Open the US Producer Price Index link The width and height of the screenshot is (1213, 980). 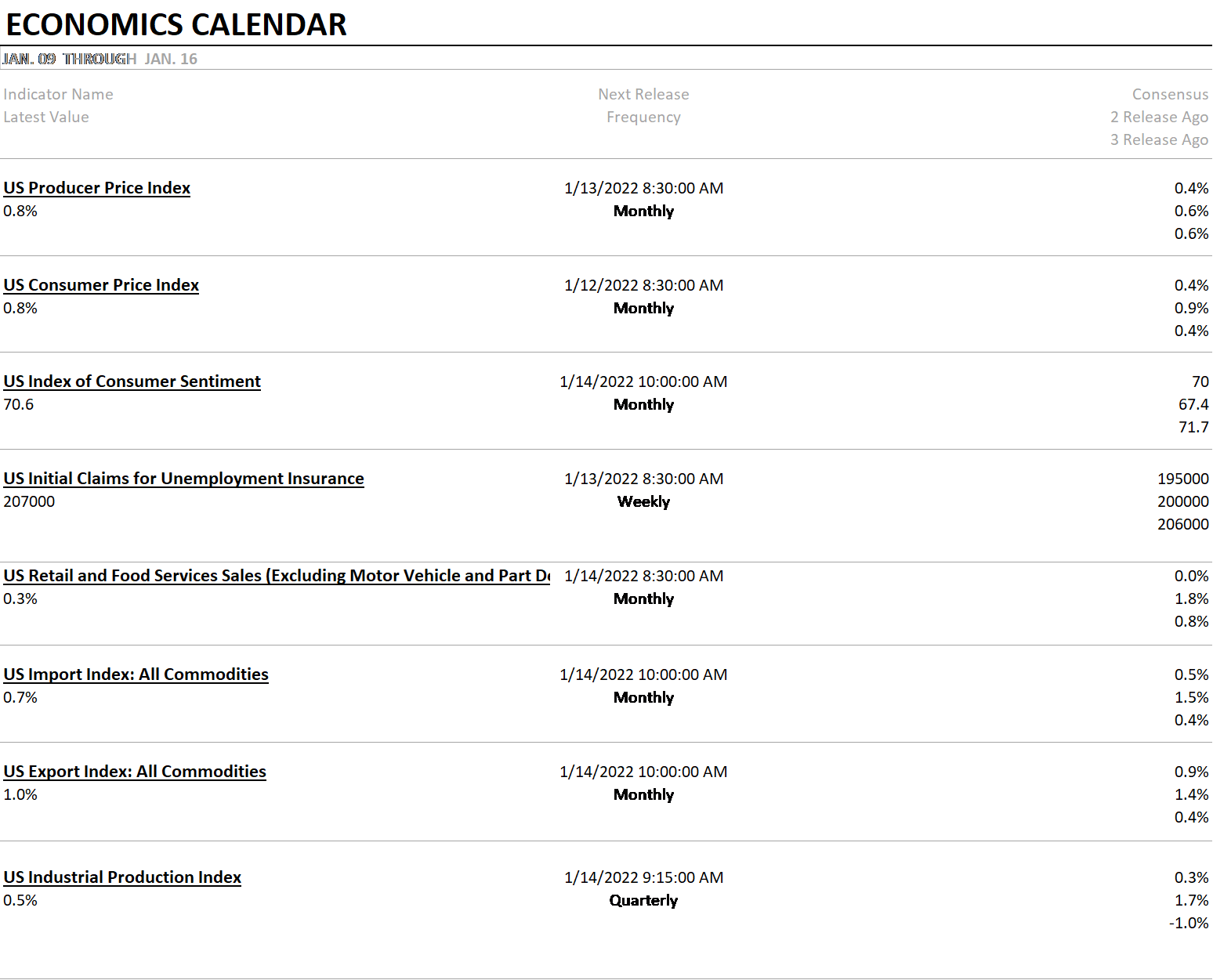pos(97,188)
